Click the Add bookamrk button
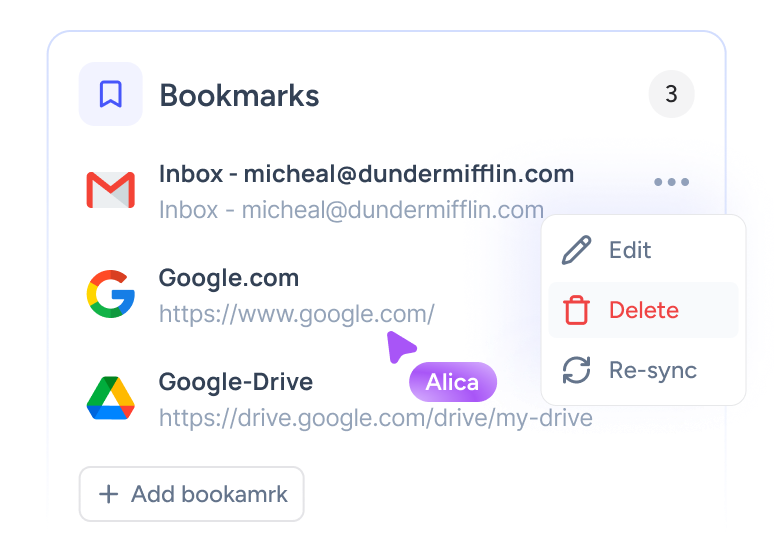 click(192, 494)
